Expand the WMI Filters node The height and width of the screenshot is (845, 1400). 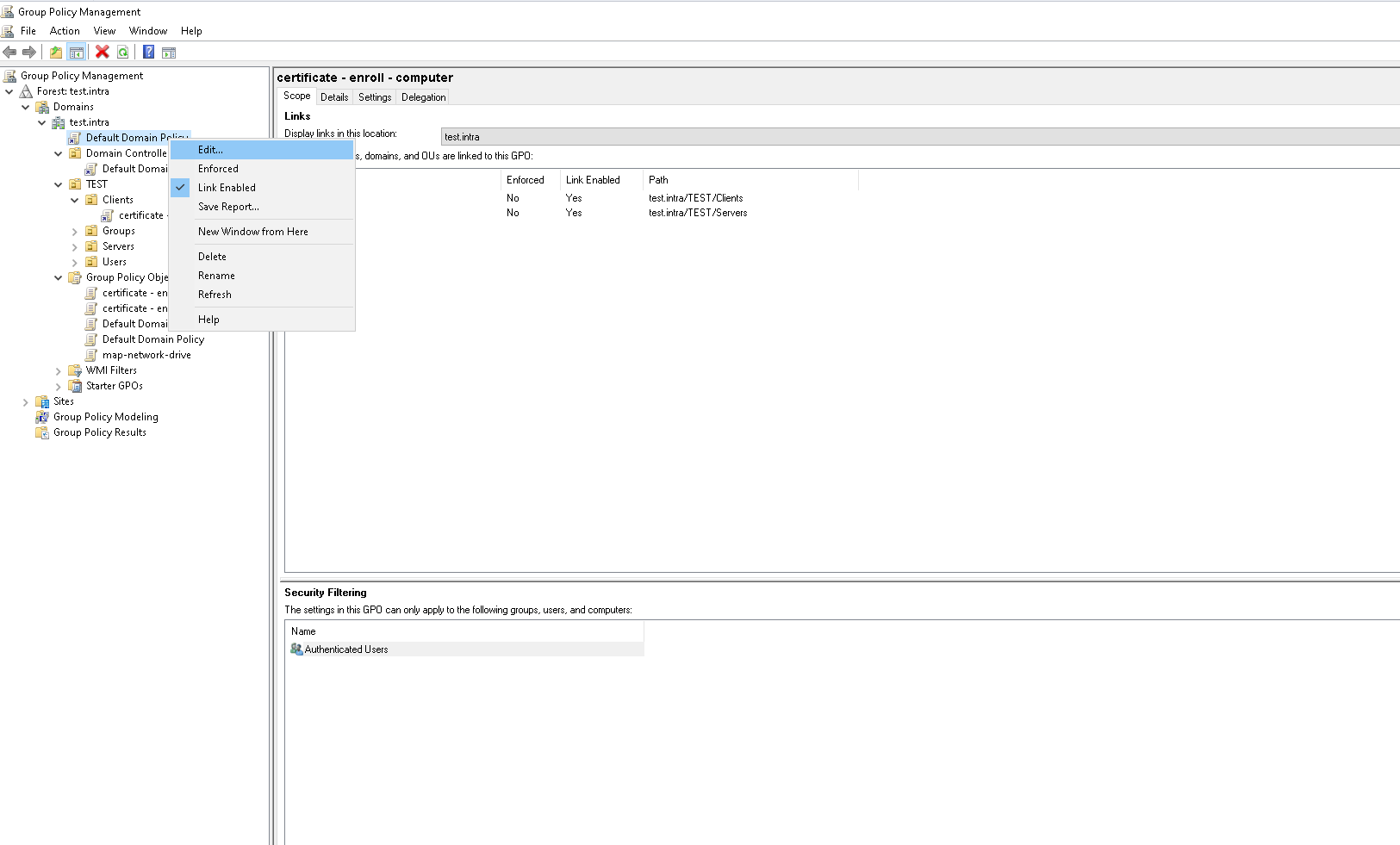coord(59,371)
